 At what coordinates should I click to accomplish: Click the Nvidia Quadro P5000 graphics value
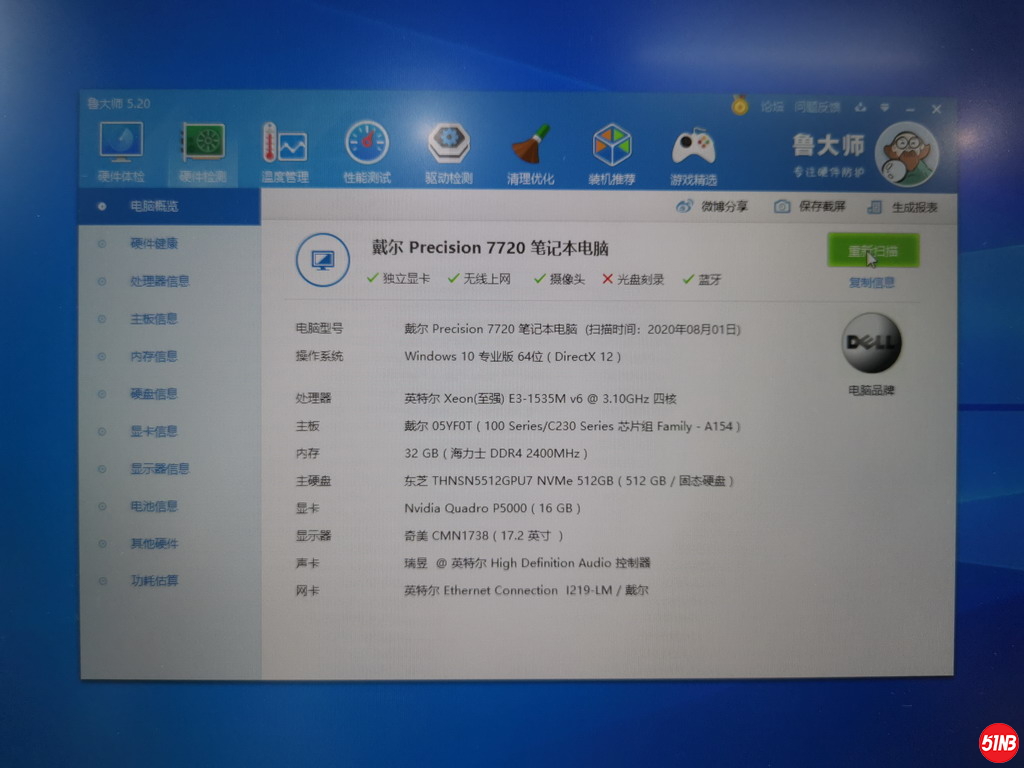(x=492, y=508)
